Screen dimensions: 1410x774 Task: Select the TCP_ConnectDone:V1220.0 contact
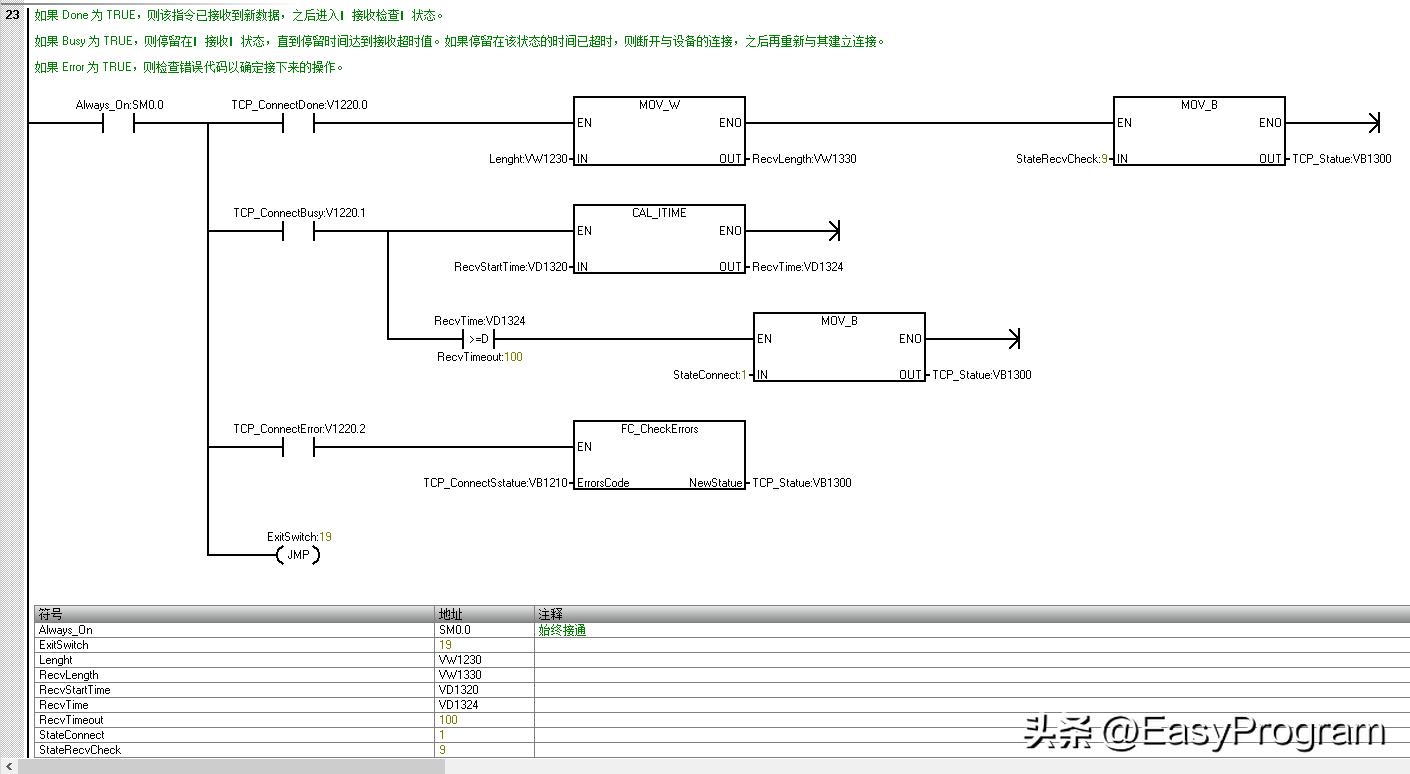[x=285, y=122]
